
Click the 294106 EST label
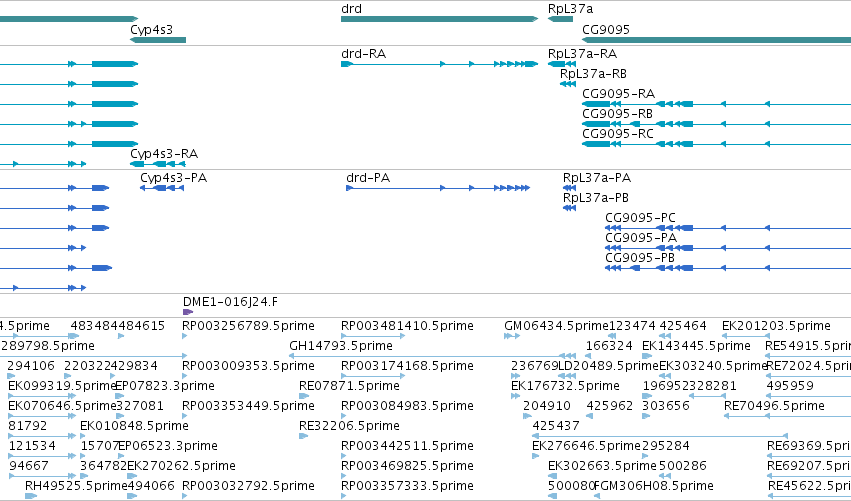point(31,366)
